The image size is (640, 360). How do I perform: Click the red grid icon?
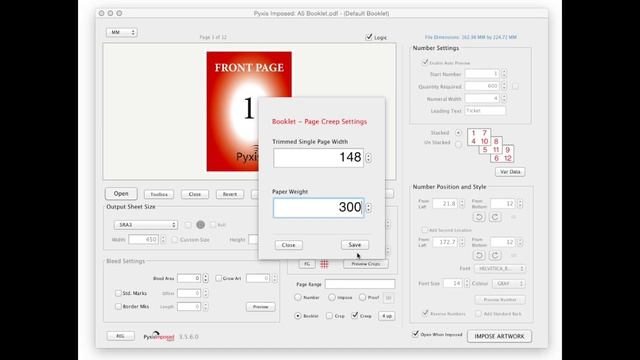tap(324, 264)
